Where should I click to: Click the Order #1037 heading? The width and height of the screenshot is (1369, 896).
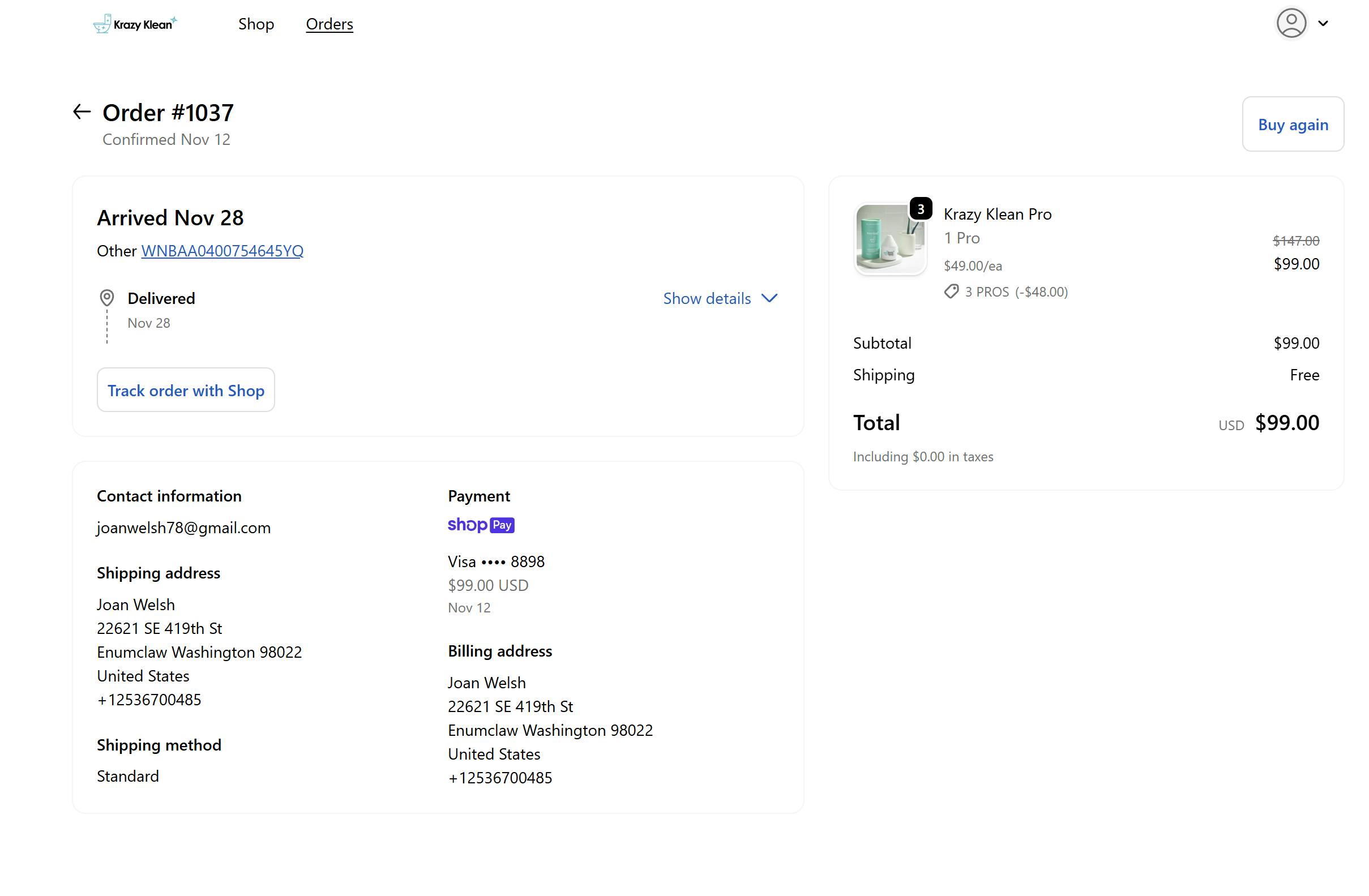click(168, 113)
